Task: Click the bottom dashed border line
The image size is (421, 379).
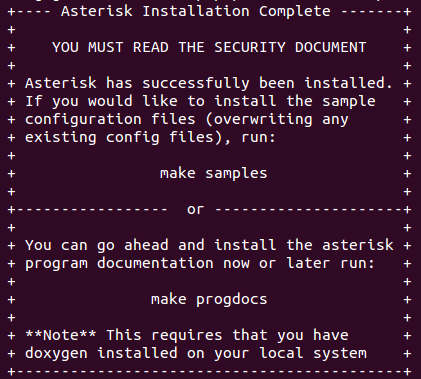Action: (209, 371)
